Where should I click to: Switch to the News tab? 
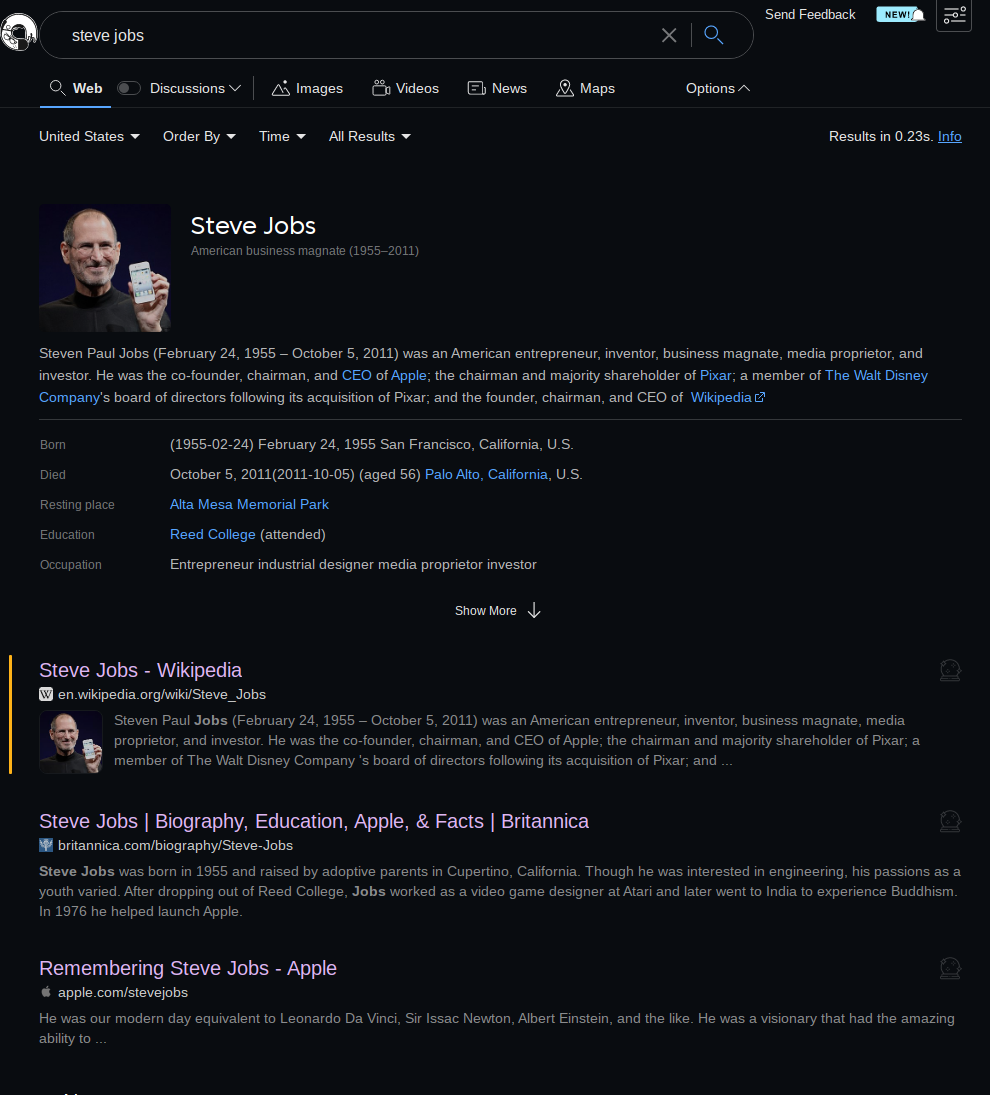(x=497, y=89)
